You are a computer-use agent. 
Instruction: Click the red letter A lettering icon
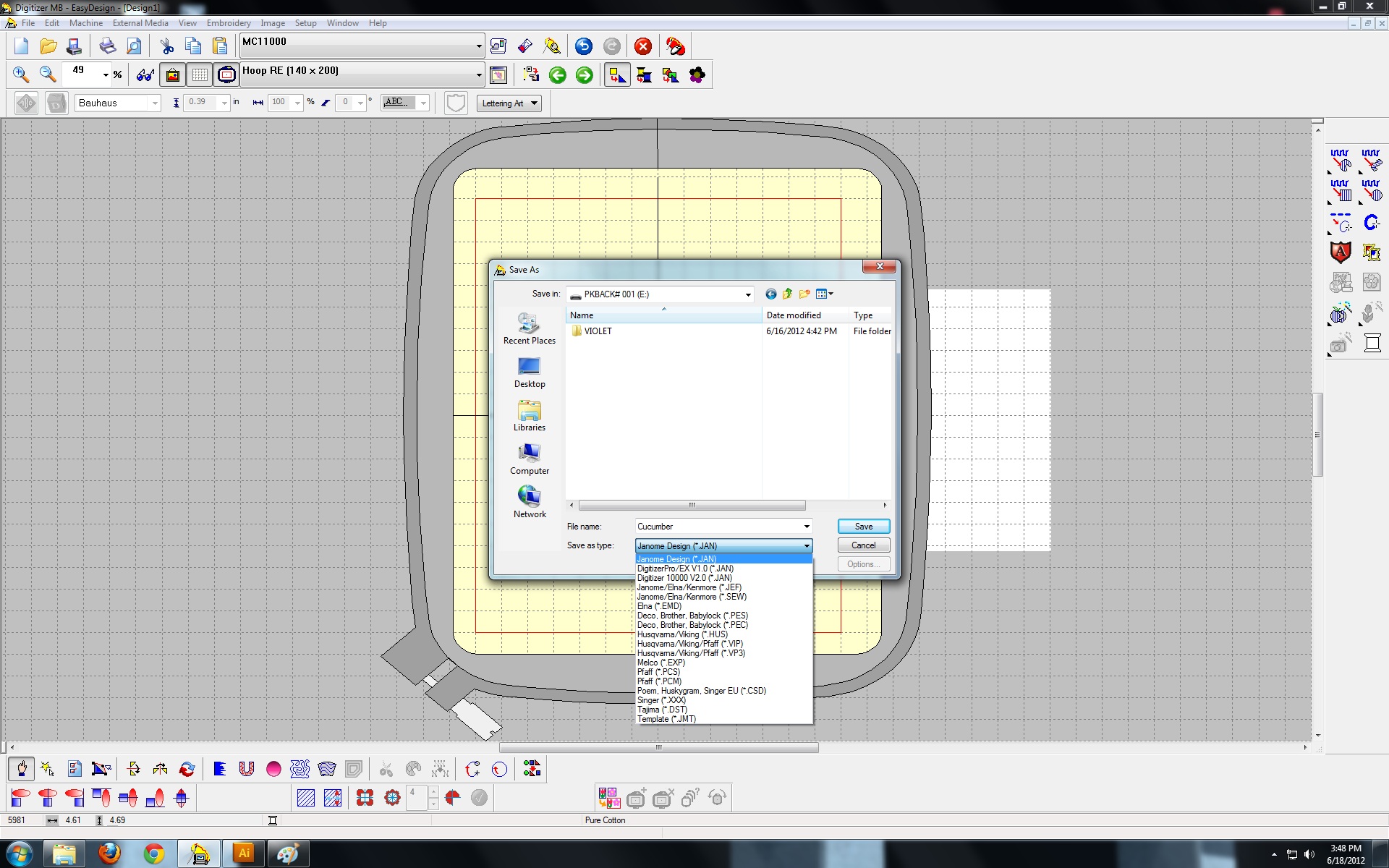[1341, 252]
